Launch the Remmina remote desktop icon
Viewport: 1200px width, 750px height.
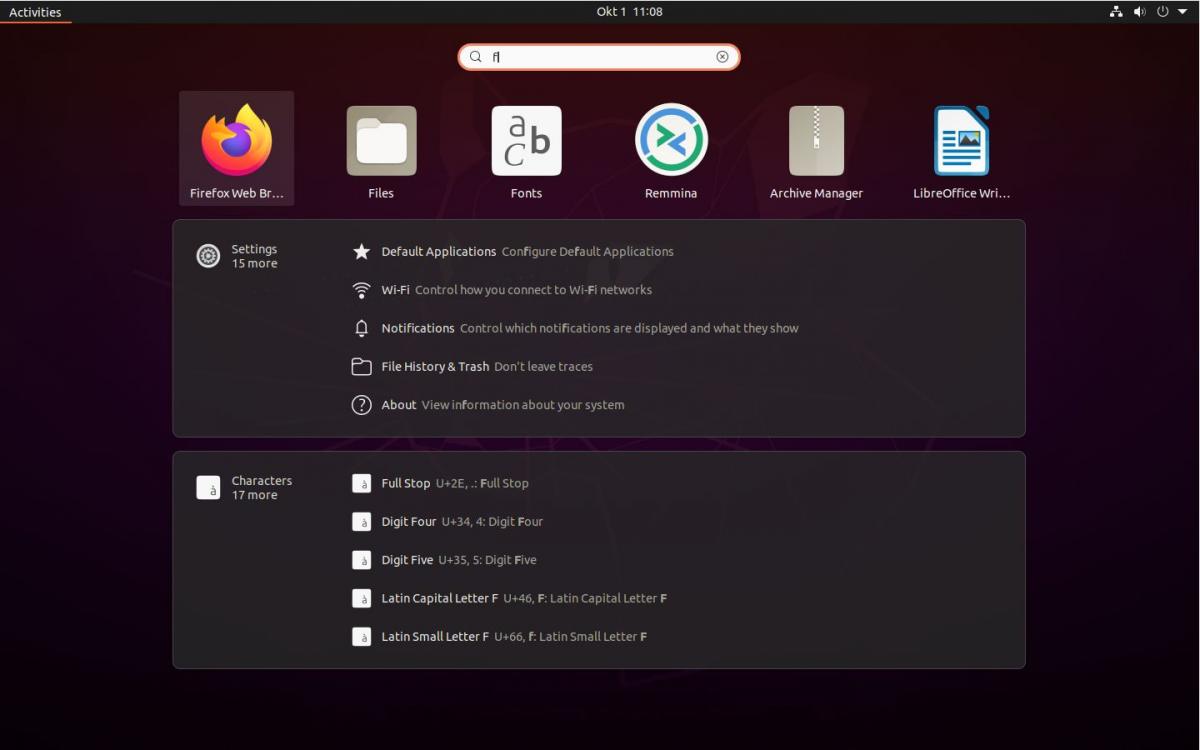pos(671,147)
